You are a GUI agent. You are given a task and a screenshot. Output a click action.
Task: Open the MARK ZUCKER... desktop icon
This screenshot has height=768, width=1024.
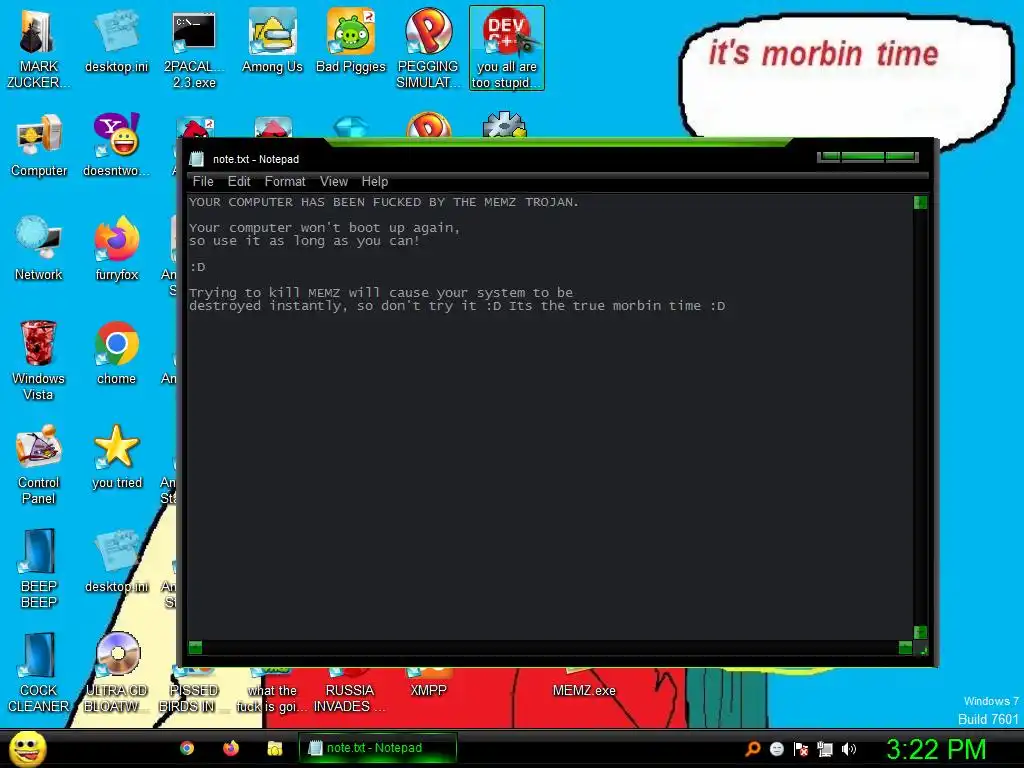[x=38, y=49]
